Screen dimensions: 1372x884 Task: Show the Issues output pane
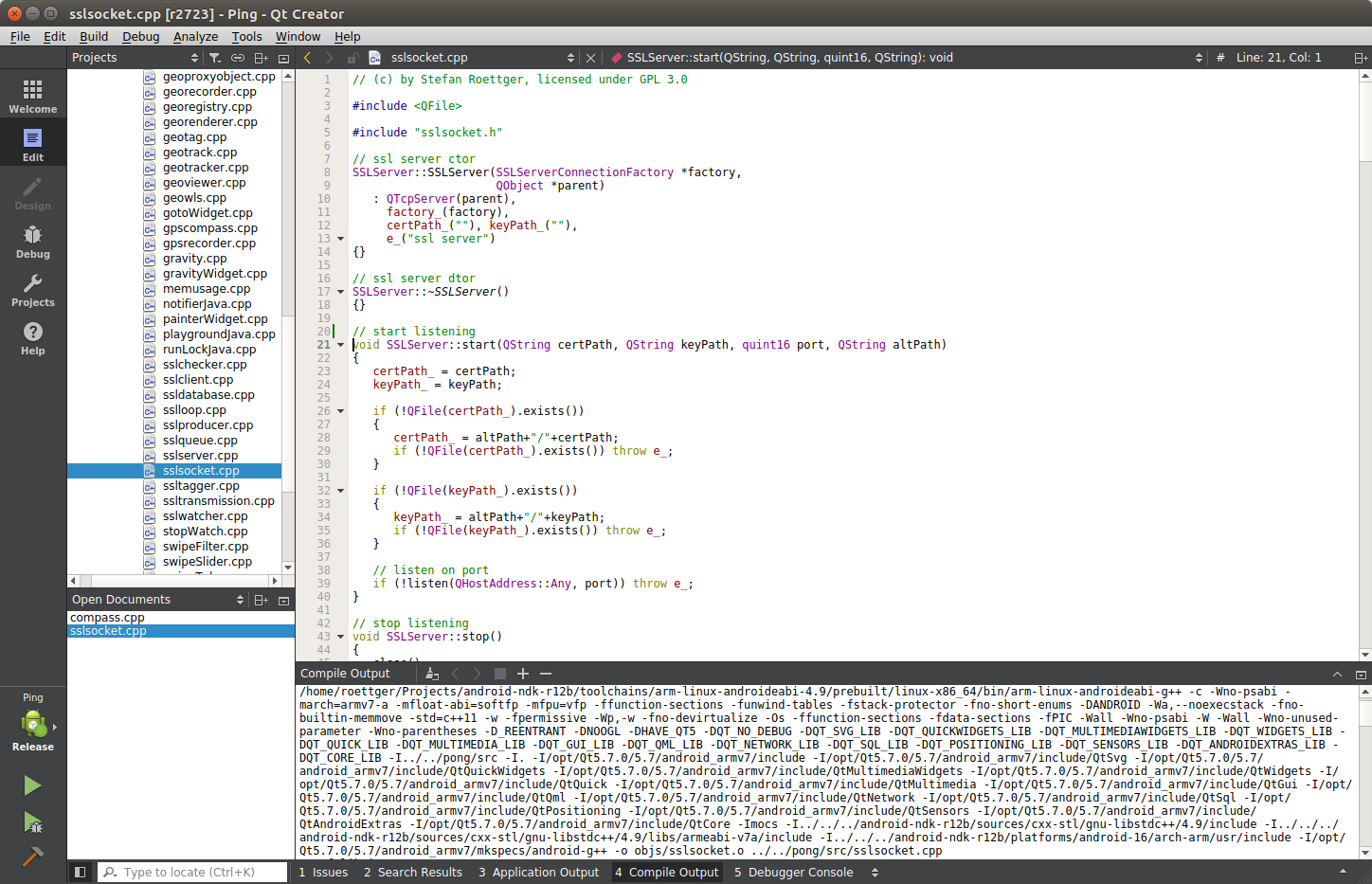click(x=323, y=873)
